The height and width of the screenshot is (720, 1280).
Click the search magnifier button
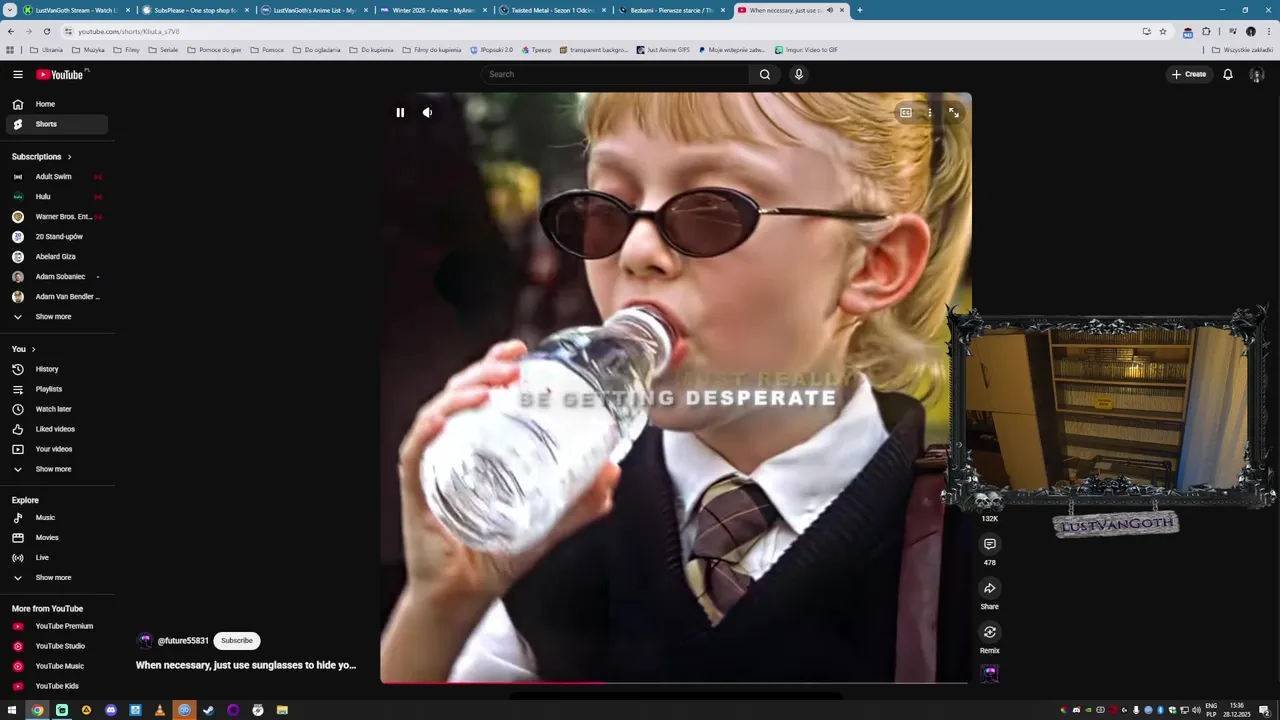(x=765, y=74)
